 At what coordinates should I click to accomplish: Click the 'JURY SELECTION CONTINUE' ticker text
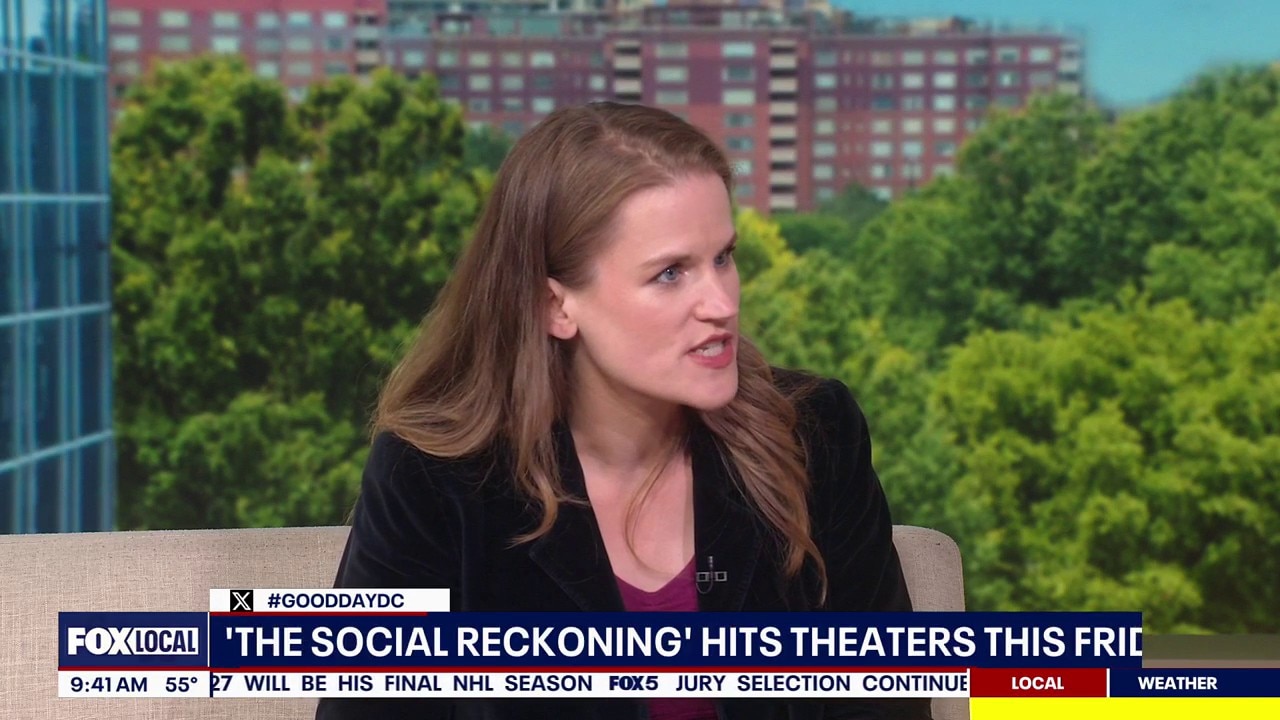click(x=821, y=684)
